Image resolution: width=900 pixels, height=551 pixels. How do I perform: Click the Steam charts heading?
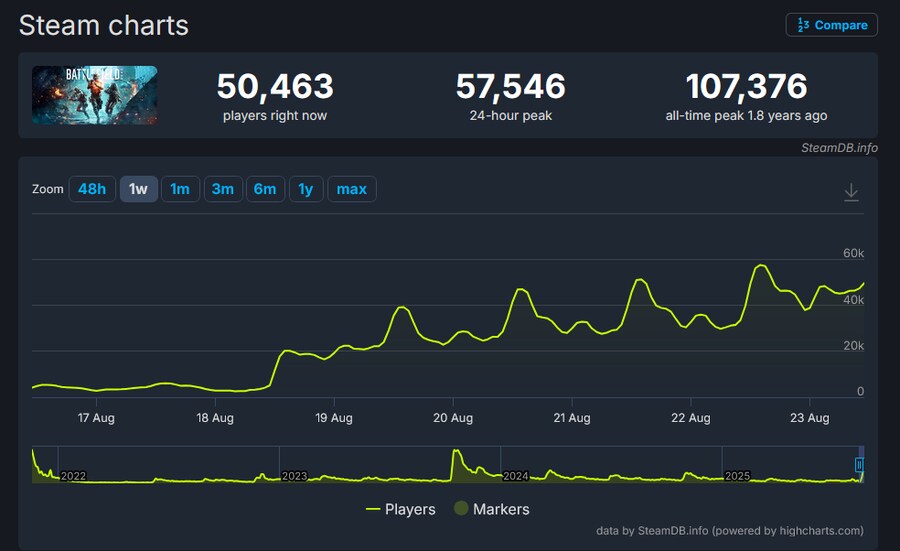click(x=104, y=26)
